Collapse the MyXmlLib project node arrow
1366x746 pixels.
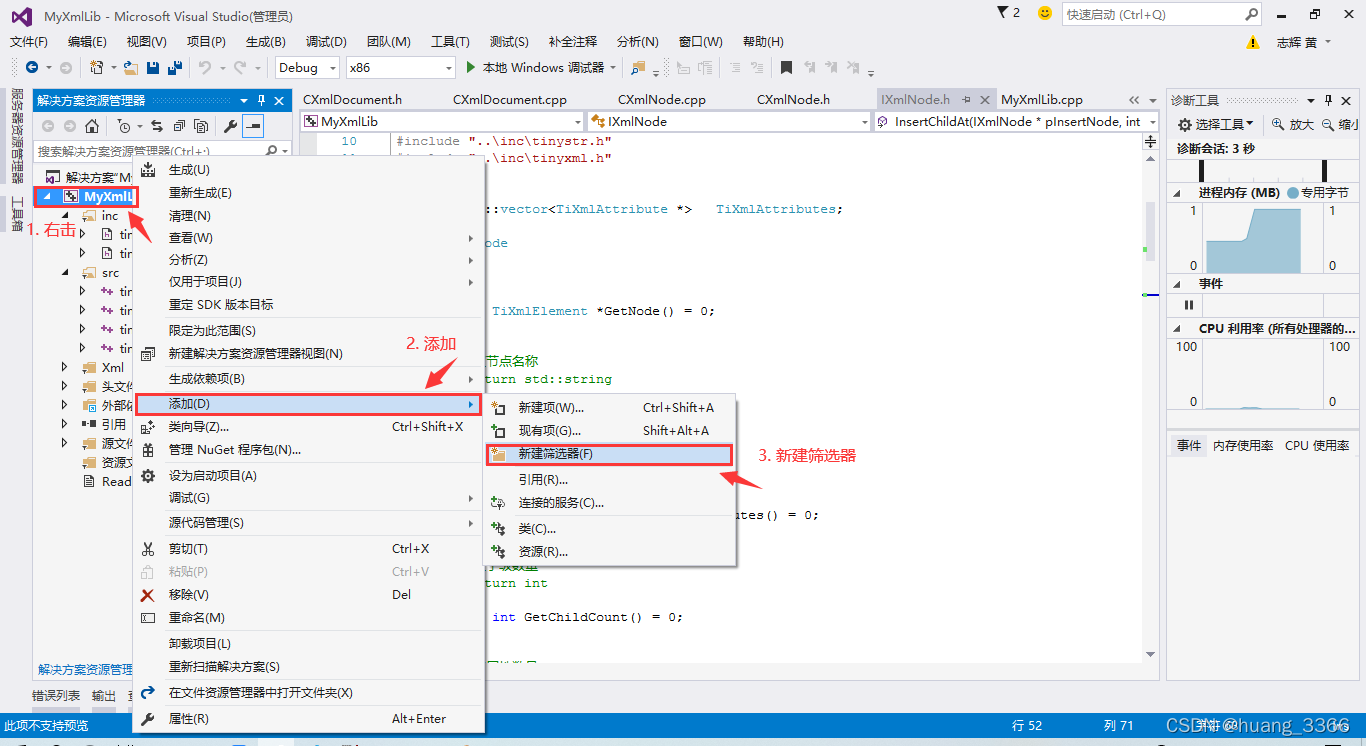click(x=46, y=197)
